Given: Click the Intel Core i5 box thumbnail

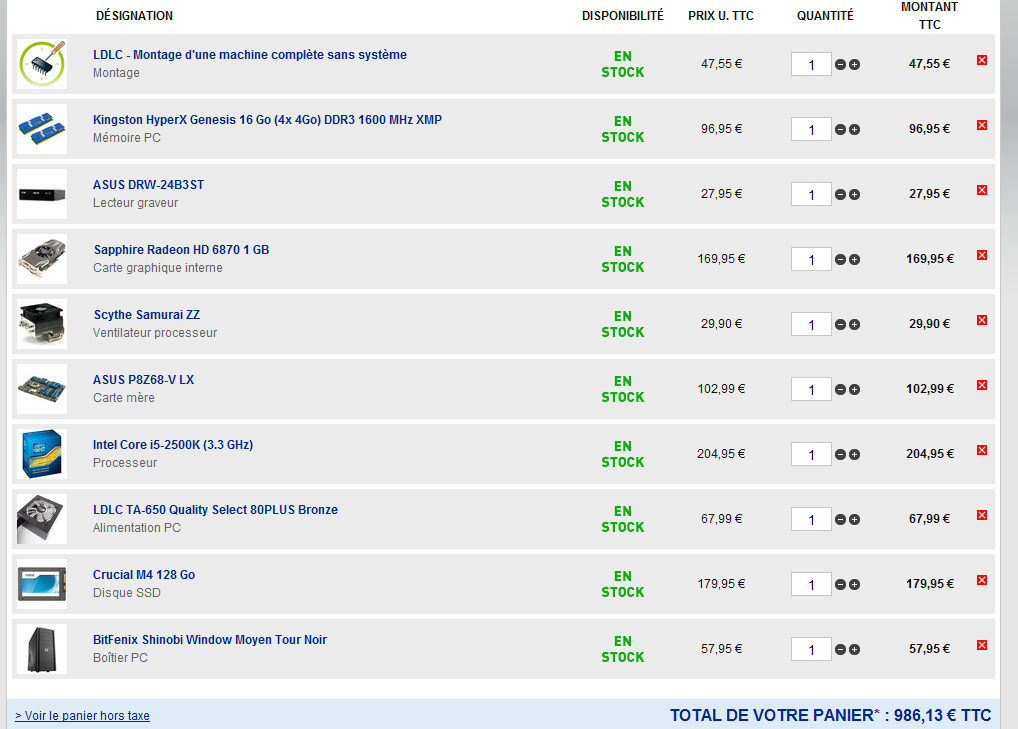Looking at the screenshot, I should [x=42, y=454].
